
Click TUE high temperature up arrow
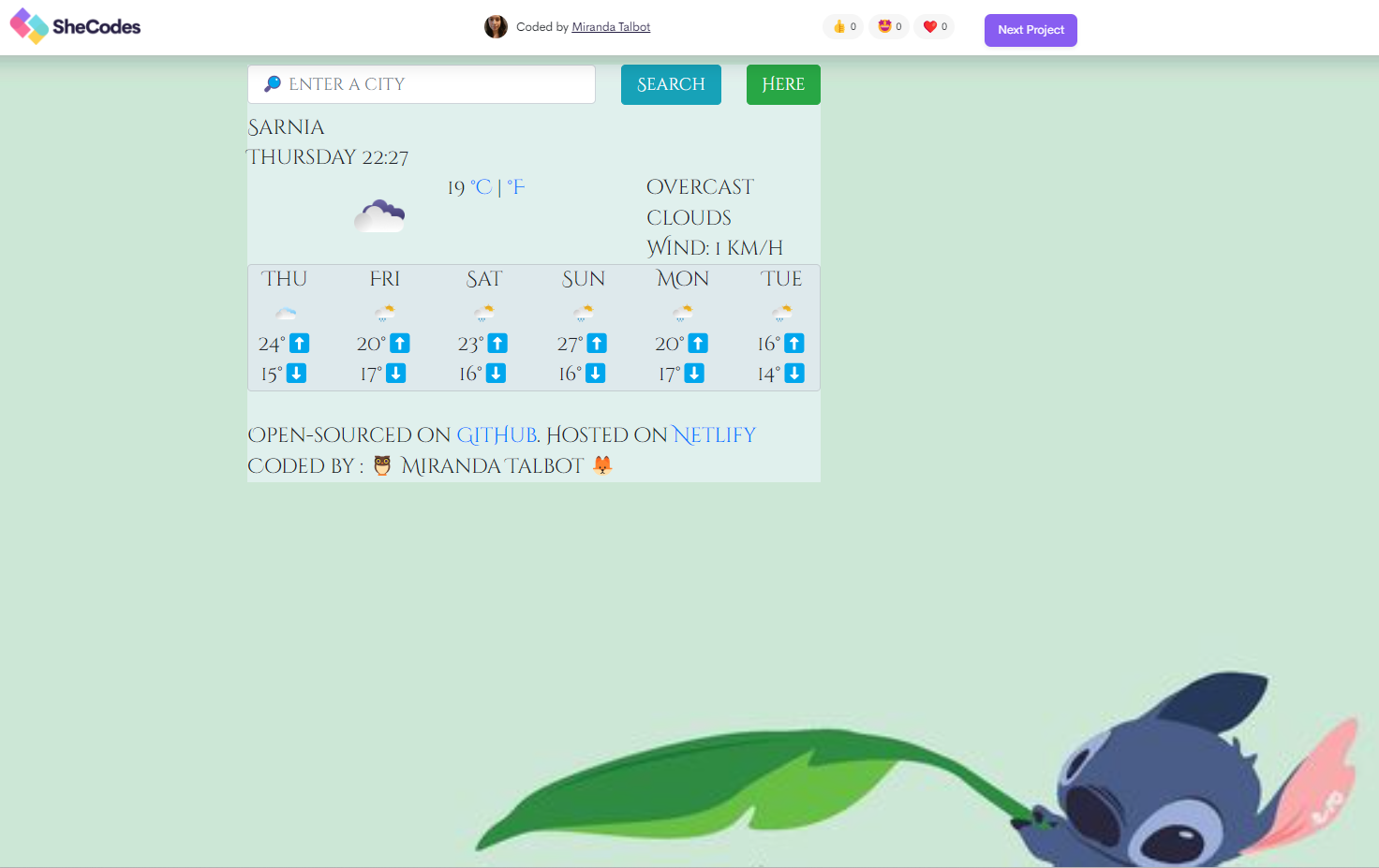click(794, 344)
